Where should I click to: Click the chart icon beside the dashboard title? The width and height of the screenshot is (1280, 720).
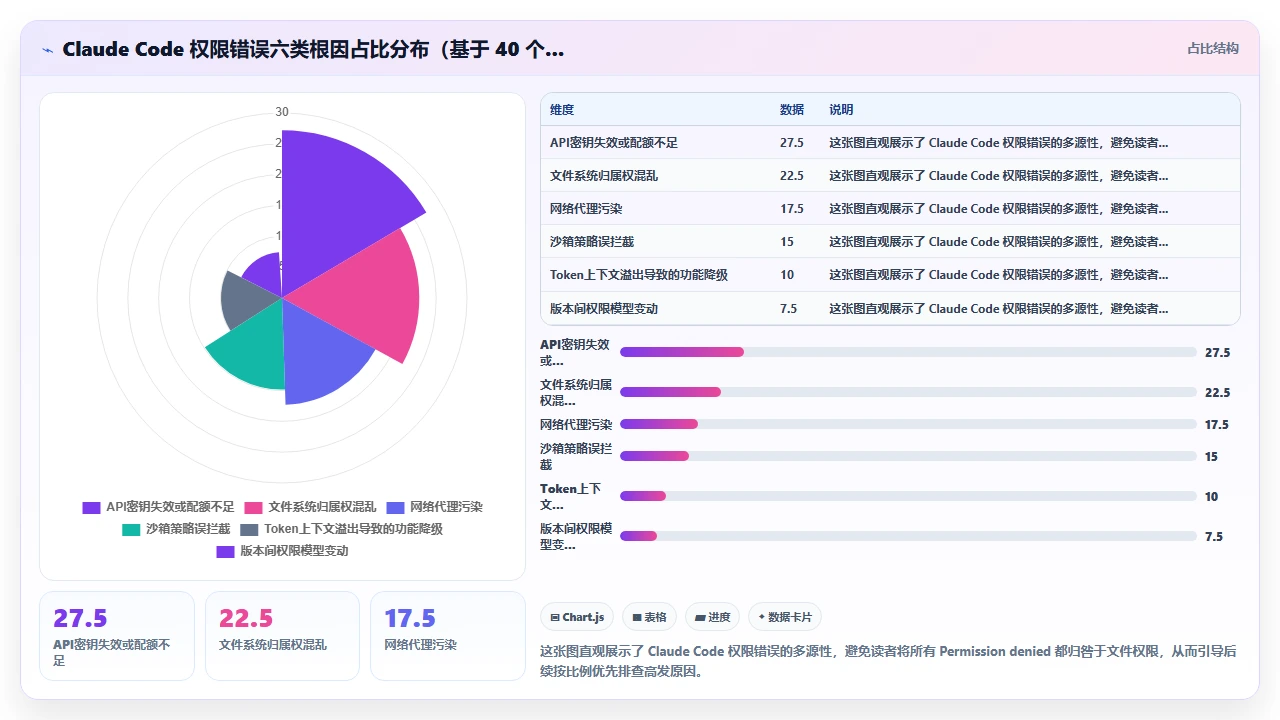point(47,49)
